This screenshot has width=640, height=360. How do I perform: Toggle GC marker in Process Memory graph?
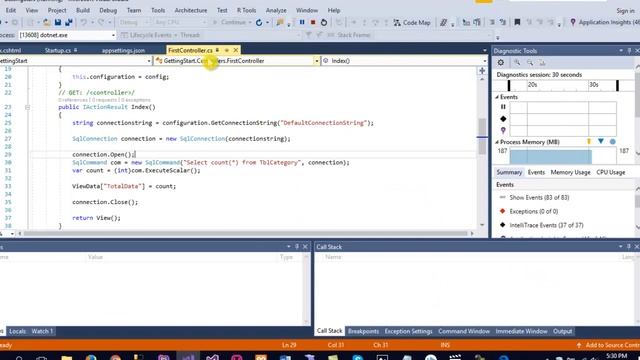pos(589,141)
